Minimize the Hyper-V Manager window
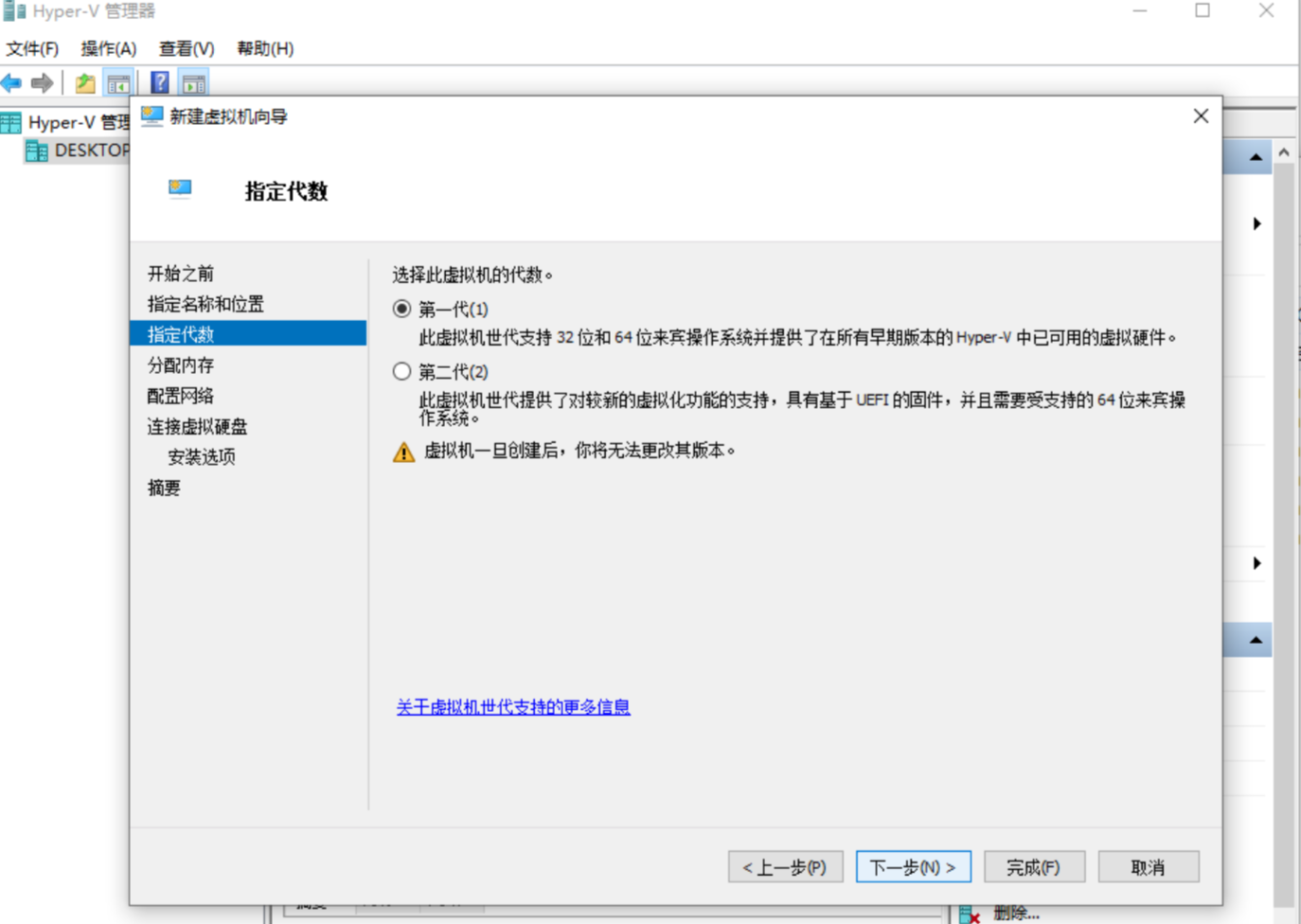1301x924 pixels. coord(1140,10)
